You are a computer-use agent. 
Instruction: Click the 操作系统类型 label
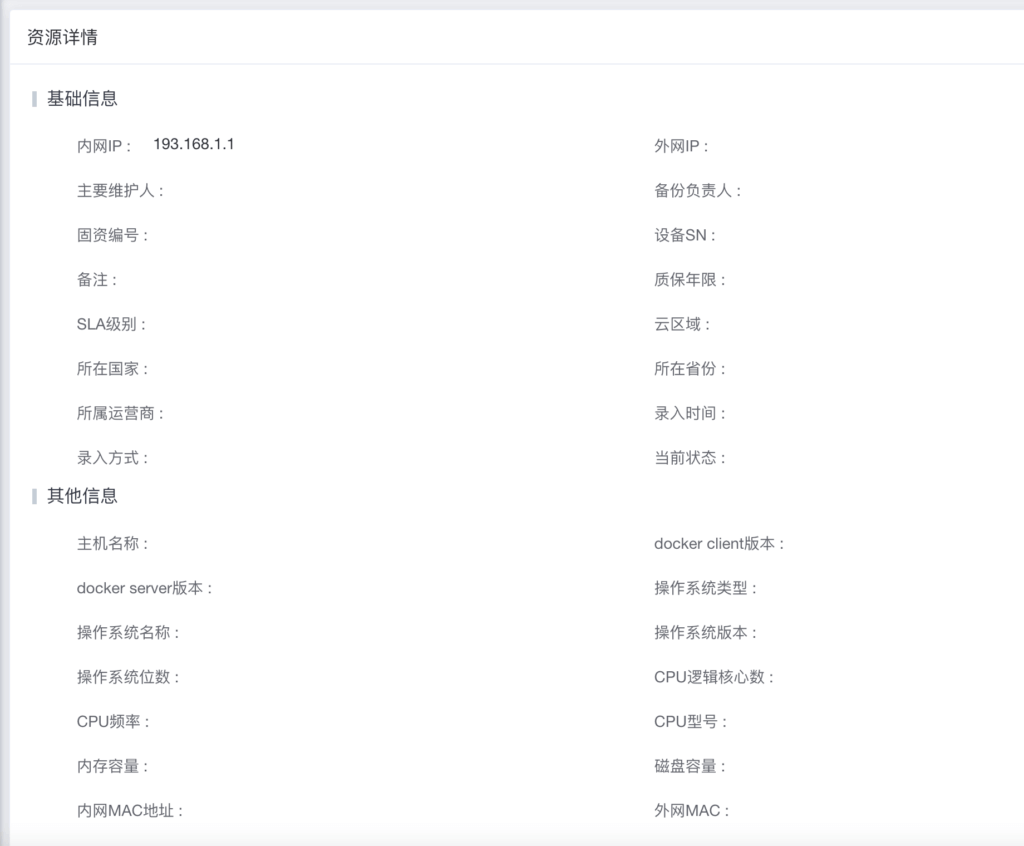(706, 588)
